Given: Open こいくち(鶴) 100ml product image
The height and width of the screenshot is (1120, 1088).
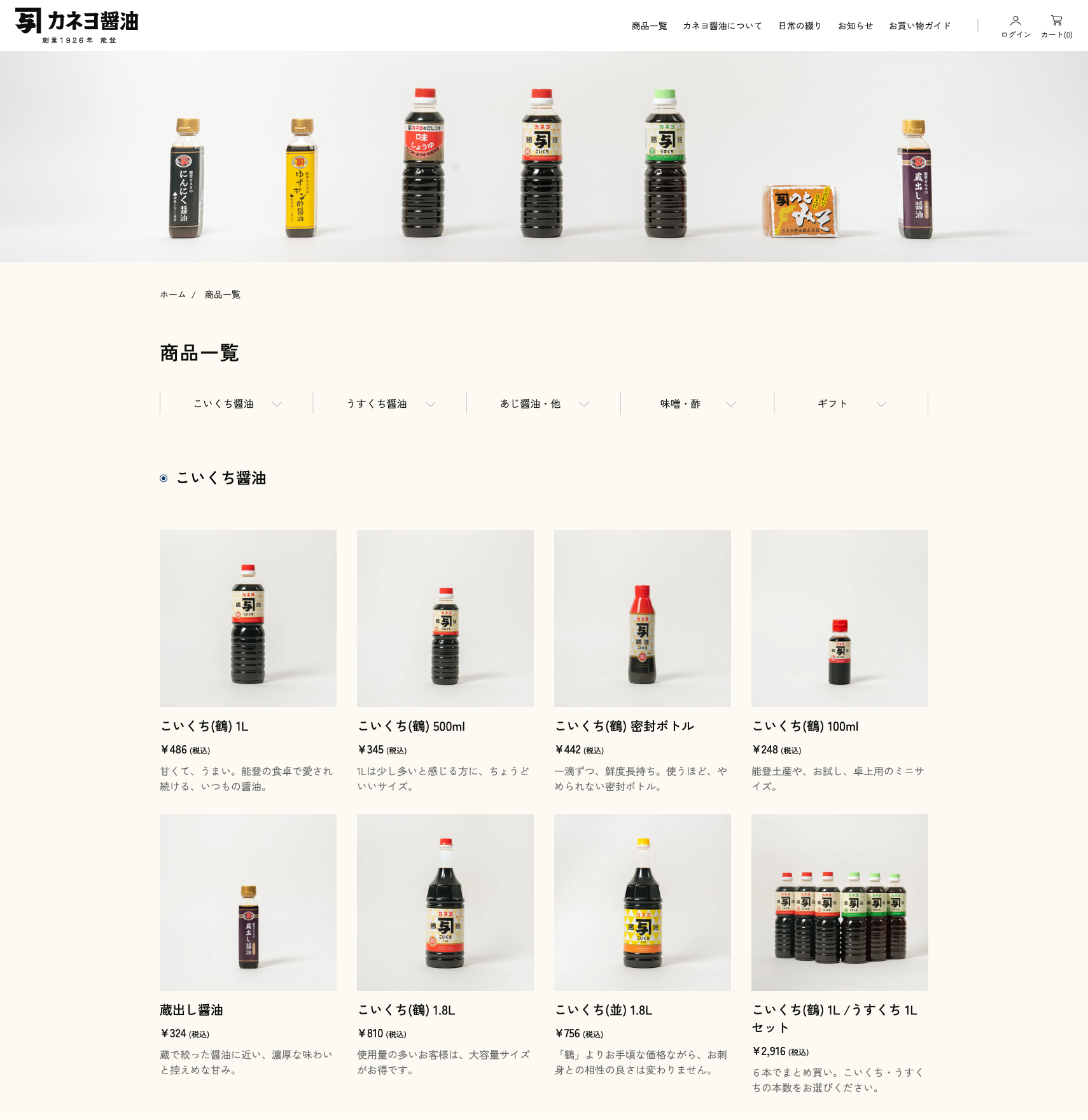Looking at the screenshot, I should [840, 619].
